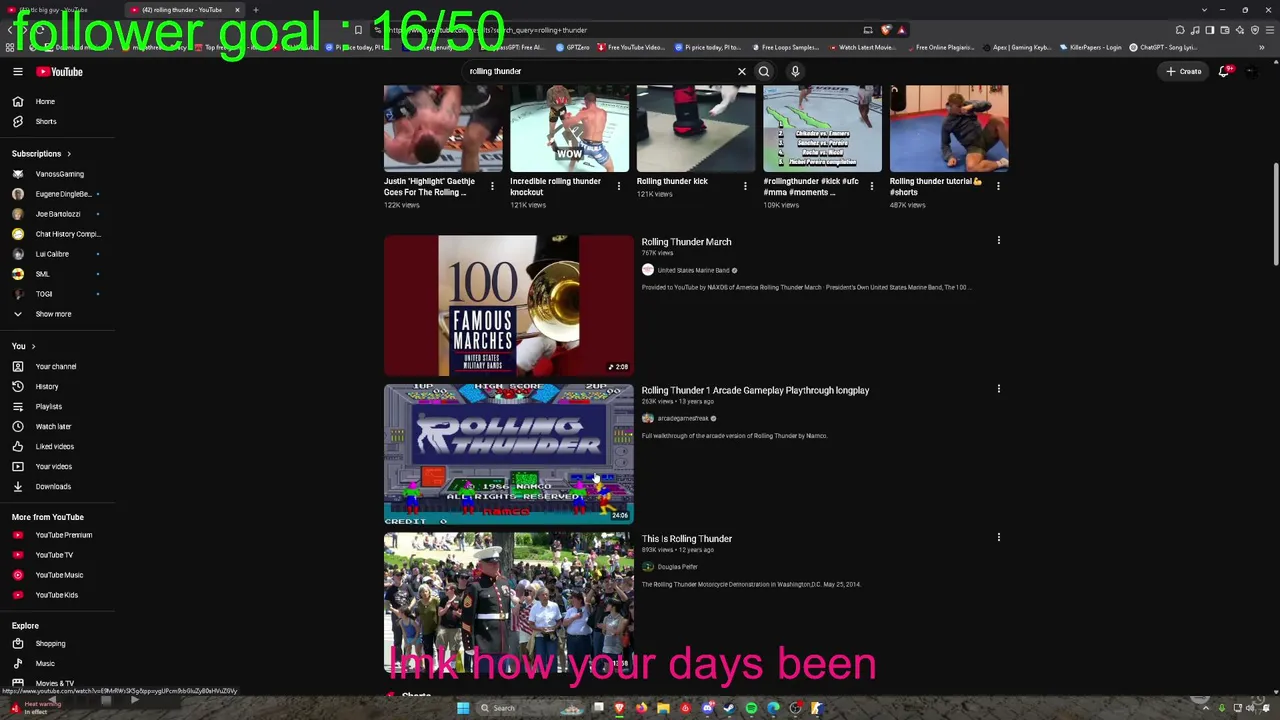
Task: Open Your channel in the sidebar
Action: pos(57,366)
